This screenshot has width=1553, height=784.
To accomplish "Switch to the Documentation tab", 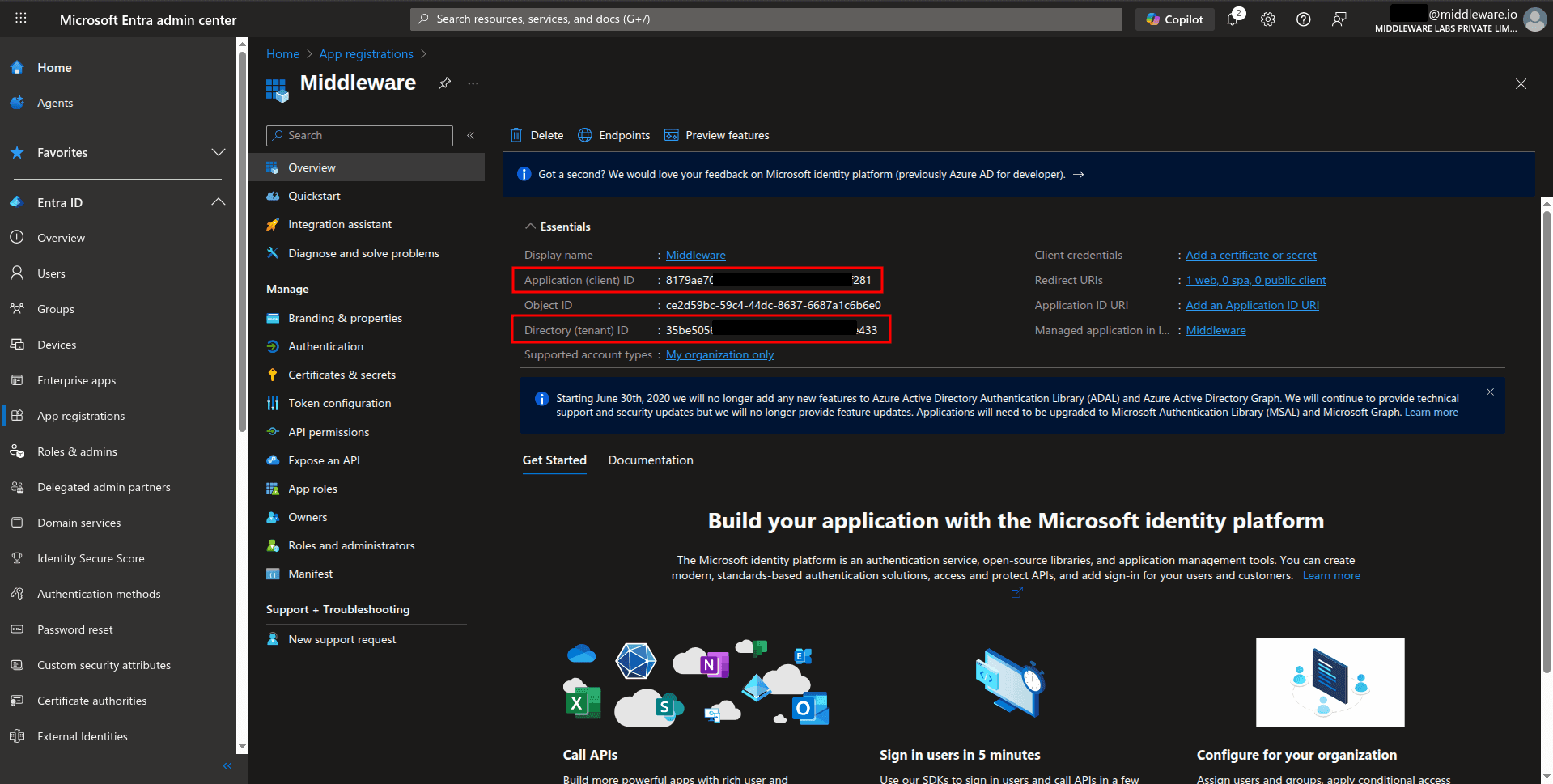I will (x=650, y=460).
